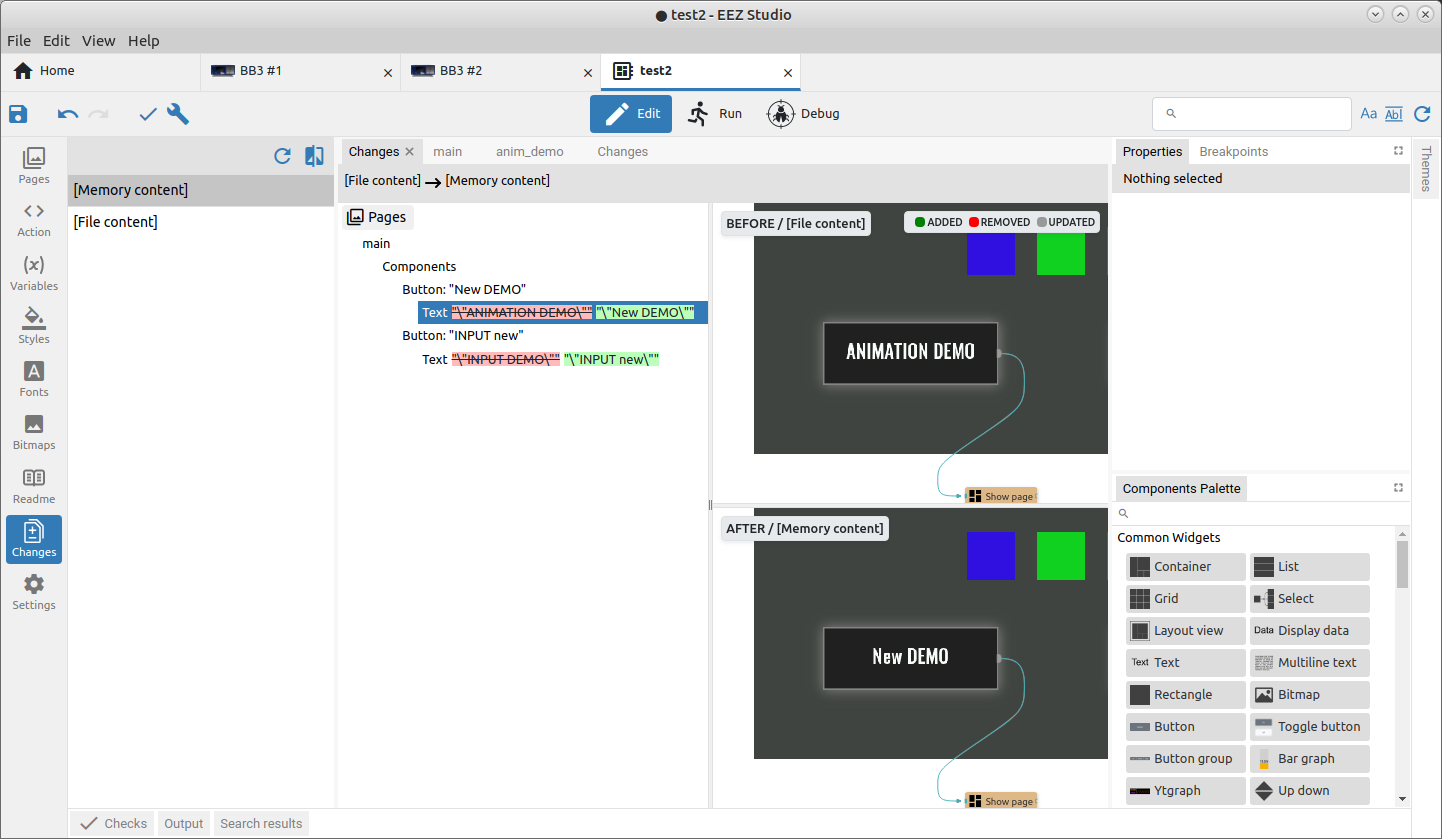Viewport: 1442px width, 839px height.
Task: Choose the Rectangle widget
Action: [1186, 695]
